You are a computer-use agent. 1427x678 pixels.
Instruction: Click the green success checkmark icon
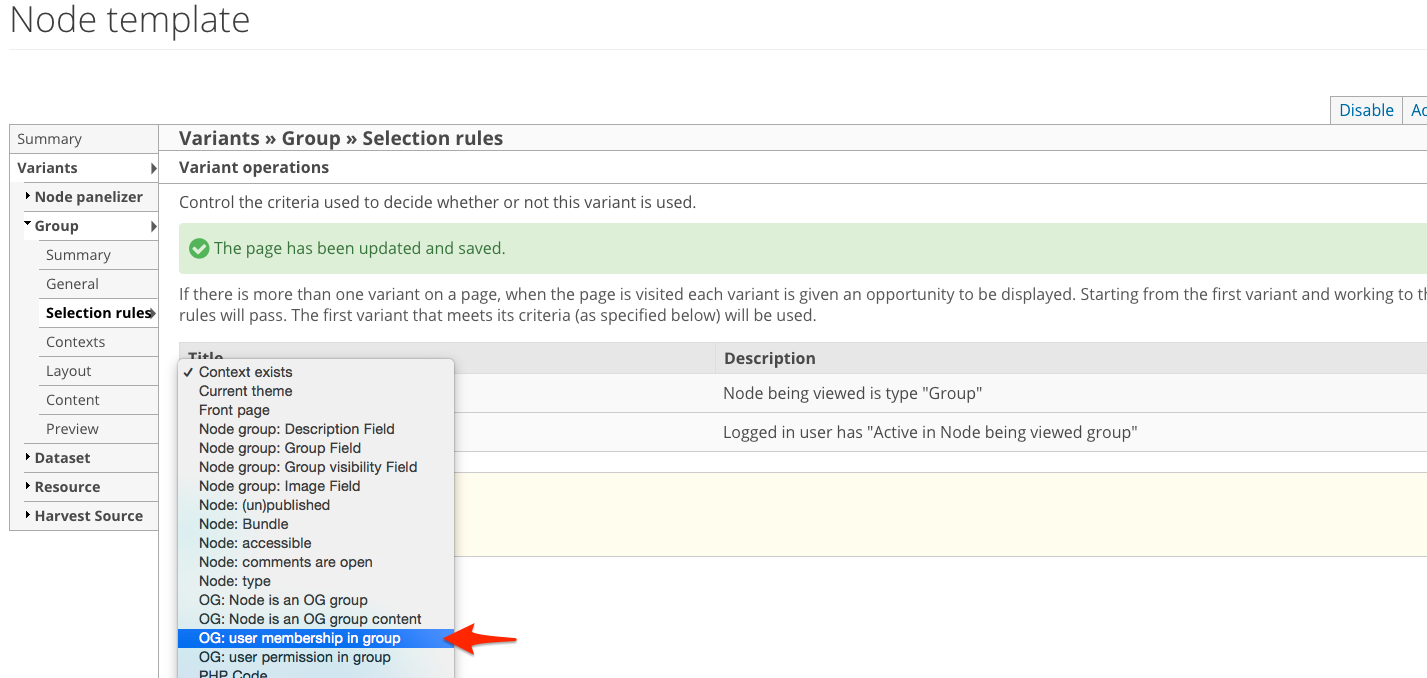[x=199, y=248]
